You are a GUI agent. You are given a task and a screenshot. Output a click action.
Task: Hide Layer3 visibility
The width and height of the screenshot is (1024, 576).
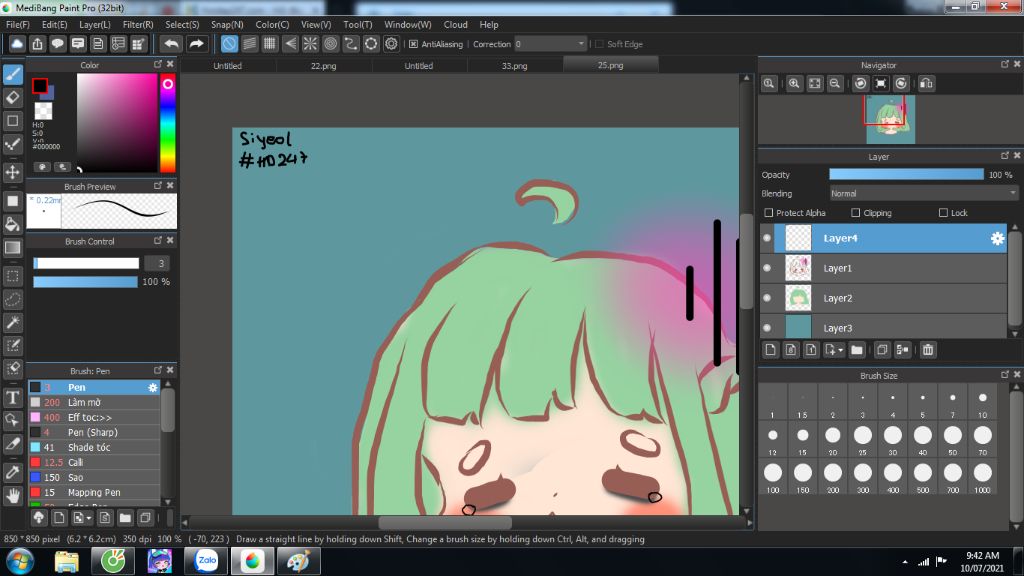[x=767, y=328]
